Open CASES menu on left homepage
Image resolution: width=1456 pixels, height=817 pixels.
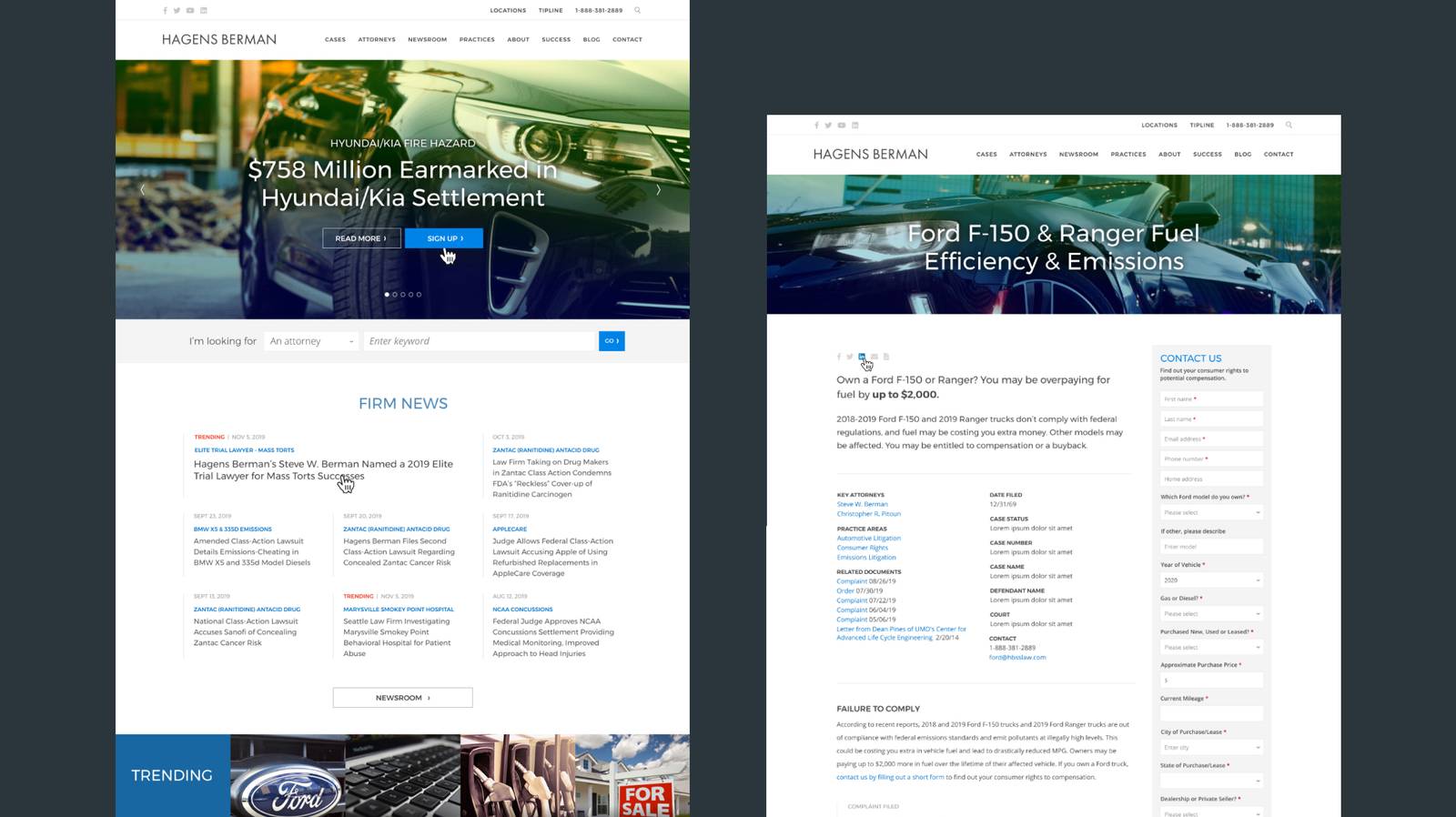click(335, 40)
